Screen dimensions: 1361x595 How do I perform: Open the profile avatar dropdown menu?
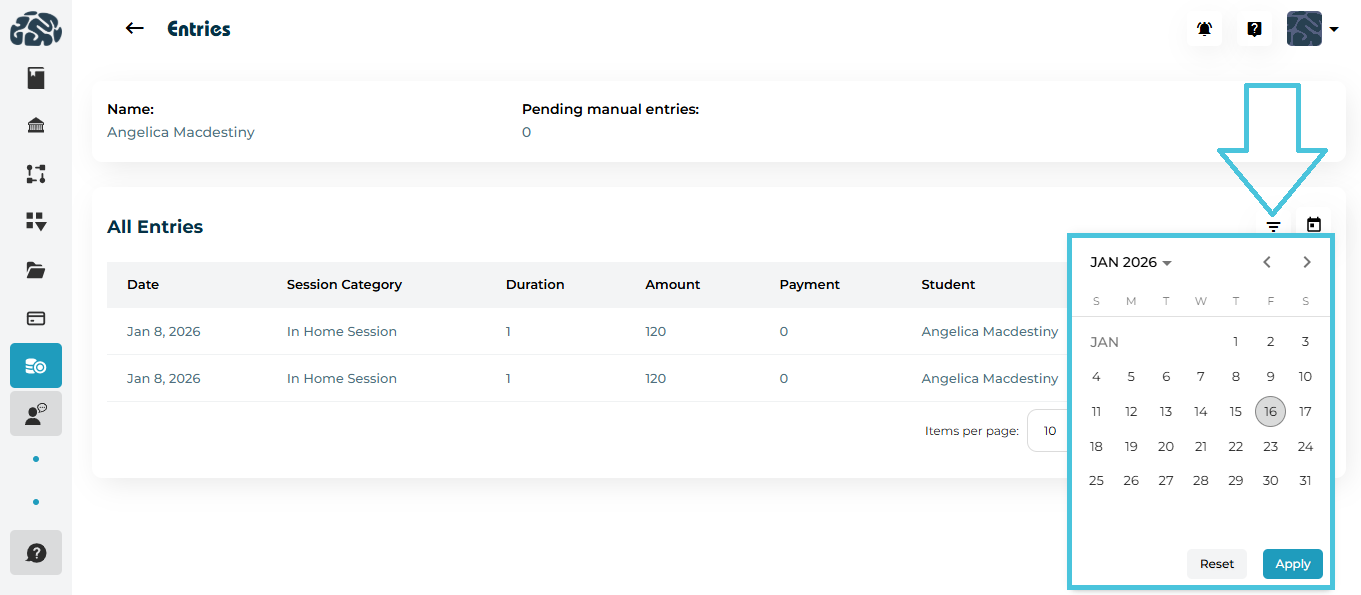pos(1312,29)
